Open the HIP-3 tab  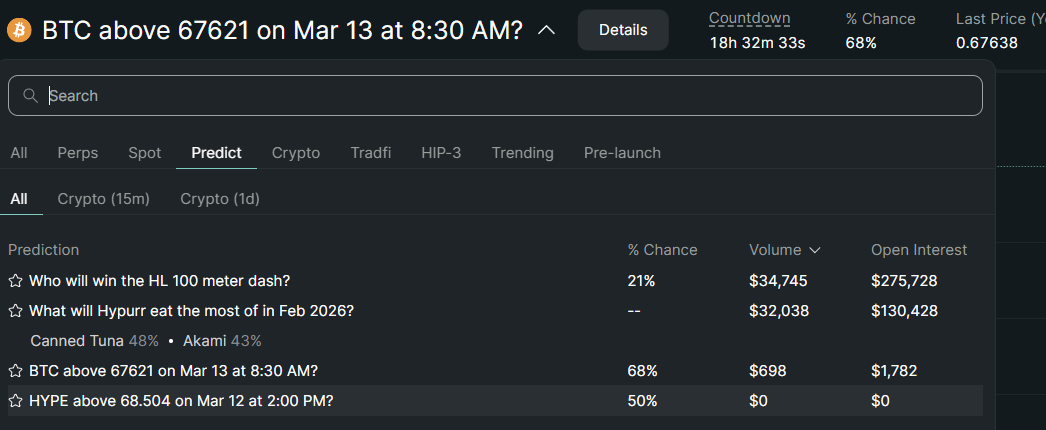pyautogui.click(x=441, y=153)
